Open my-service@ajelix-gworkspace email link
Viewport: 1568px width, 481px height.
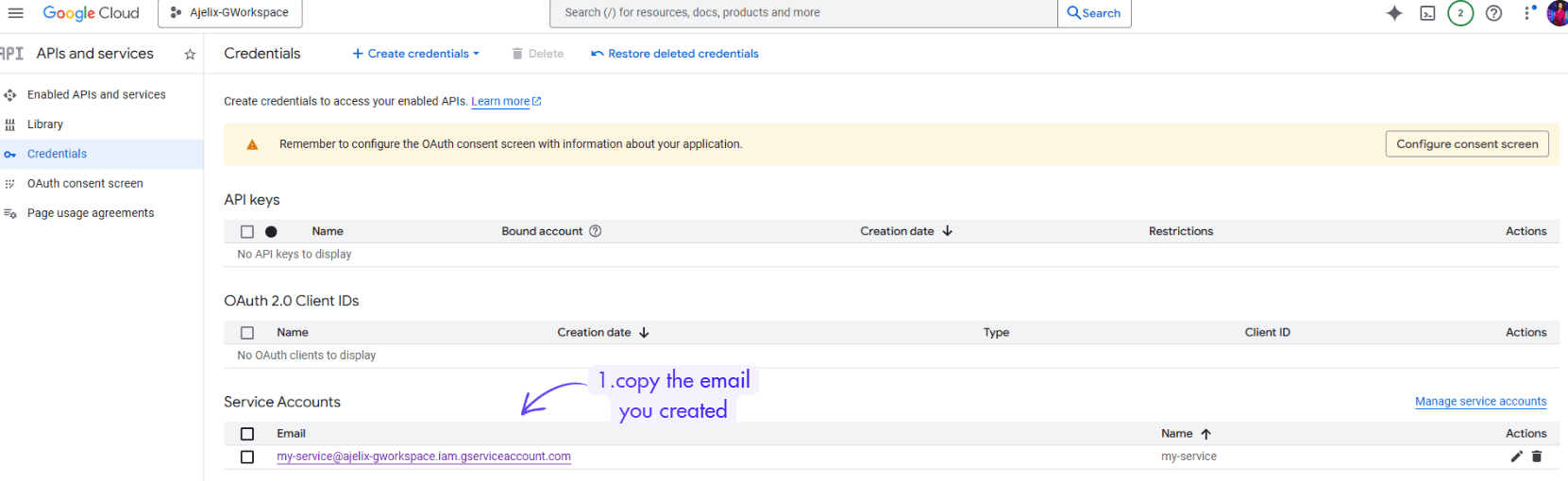pos(424,456)
